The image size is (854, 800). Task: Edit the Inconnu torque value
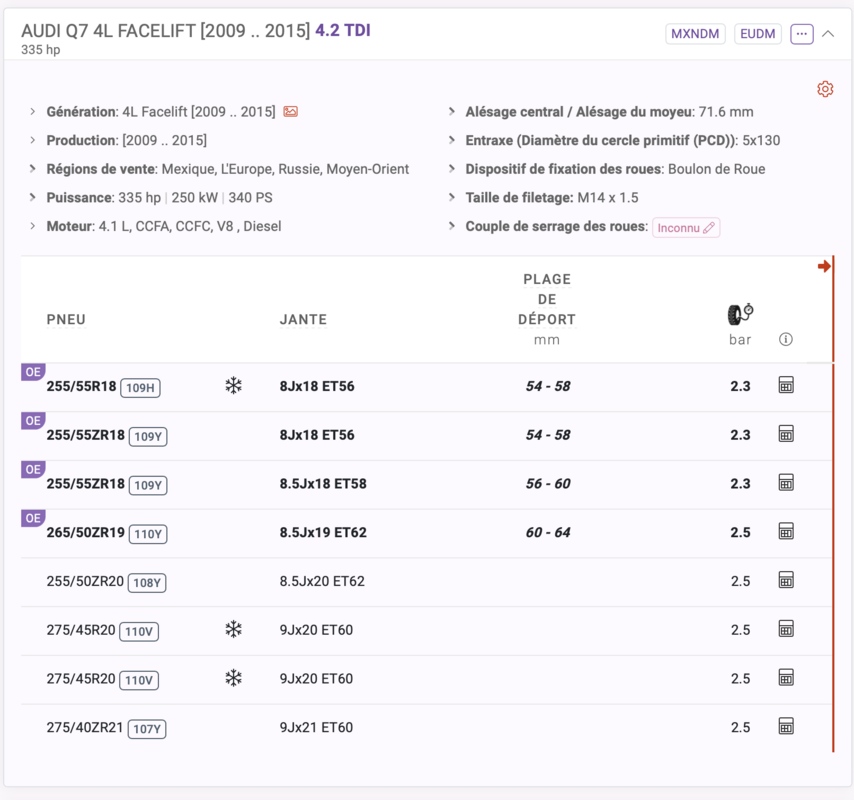(686, 228)
